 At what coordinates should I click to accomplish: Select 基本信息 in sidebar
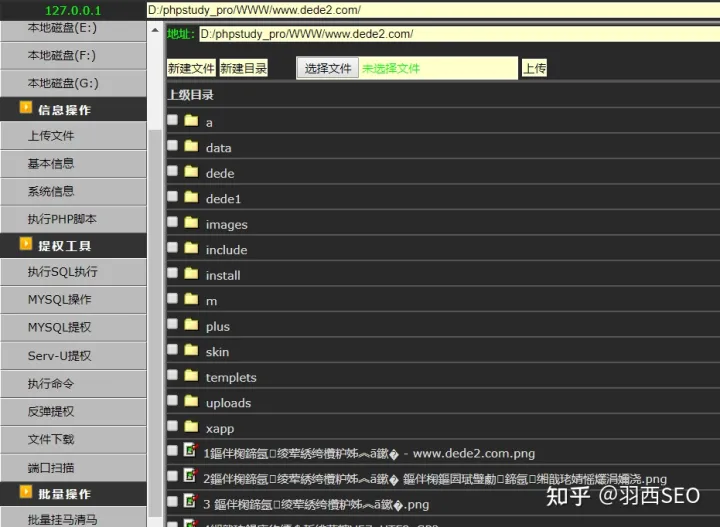[x=73, y=164]
